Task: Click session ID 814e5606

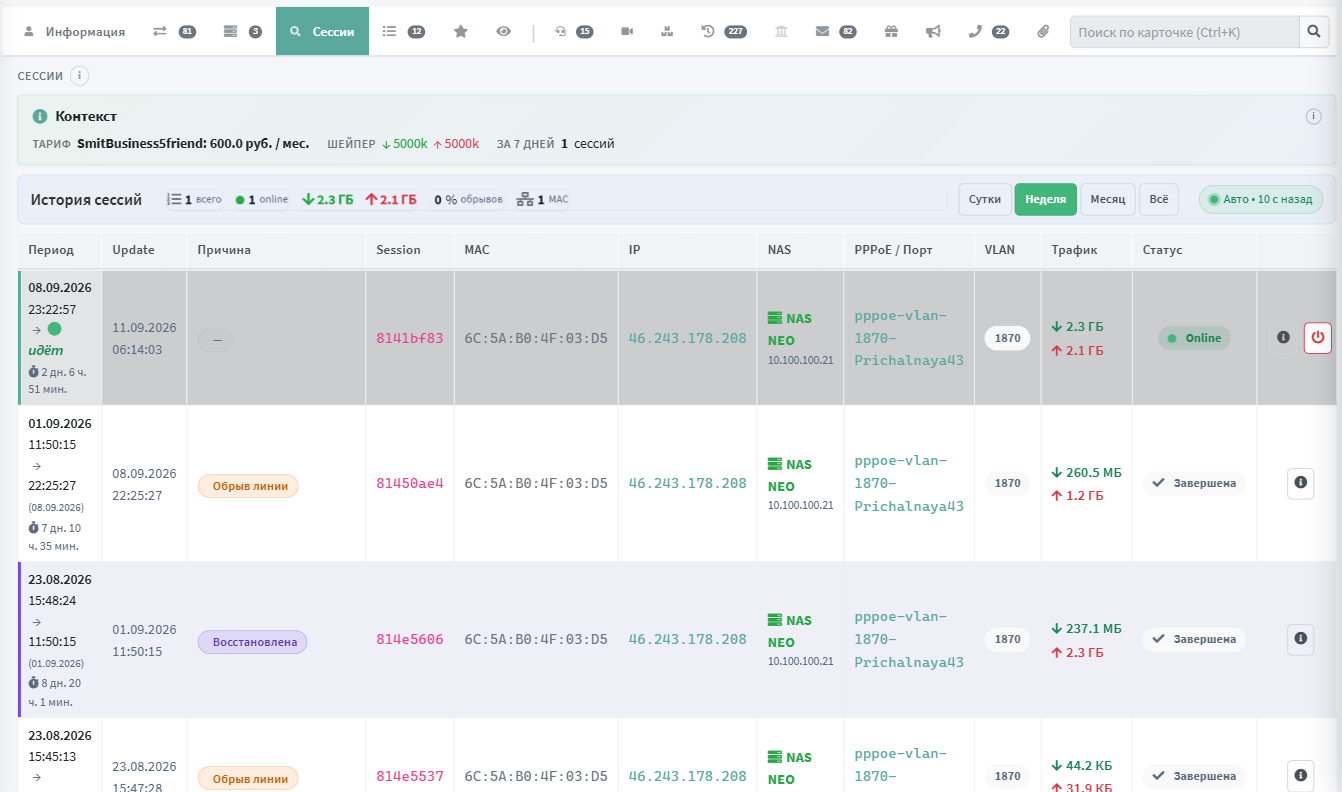Action: tap(410, 639)
